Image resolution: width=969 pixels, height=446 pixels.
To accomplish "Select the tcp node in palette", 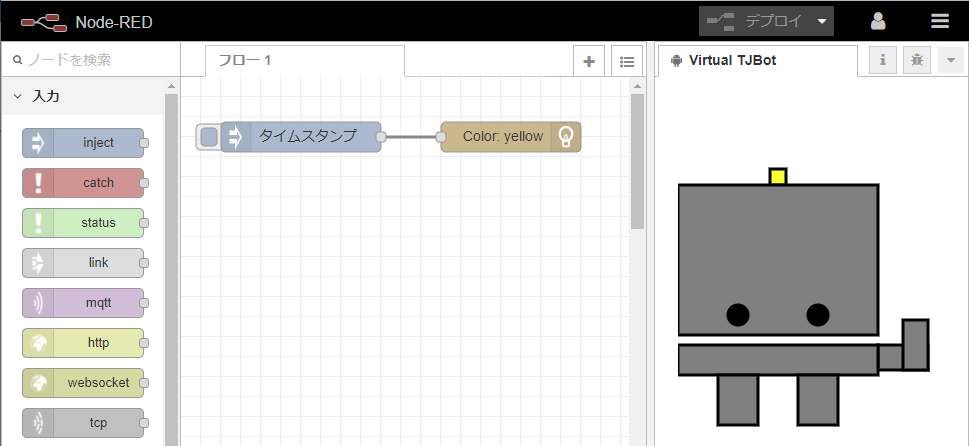I will pos(83,423).
